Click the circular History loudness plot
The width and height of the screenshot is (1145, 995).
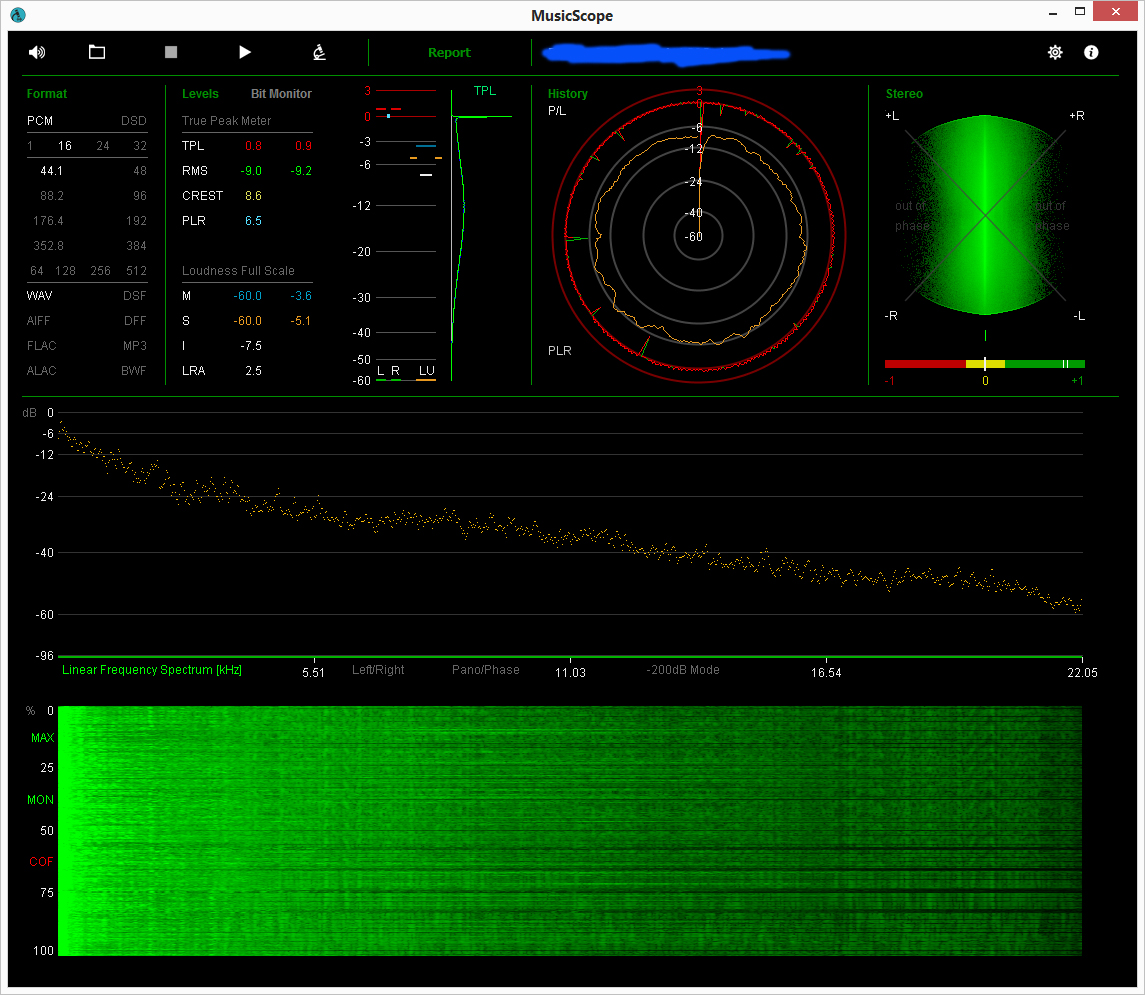pyautogui.click(x=699, y=237)
